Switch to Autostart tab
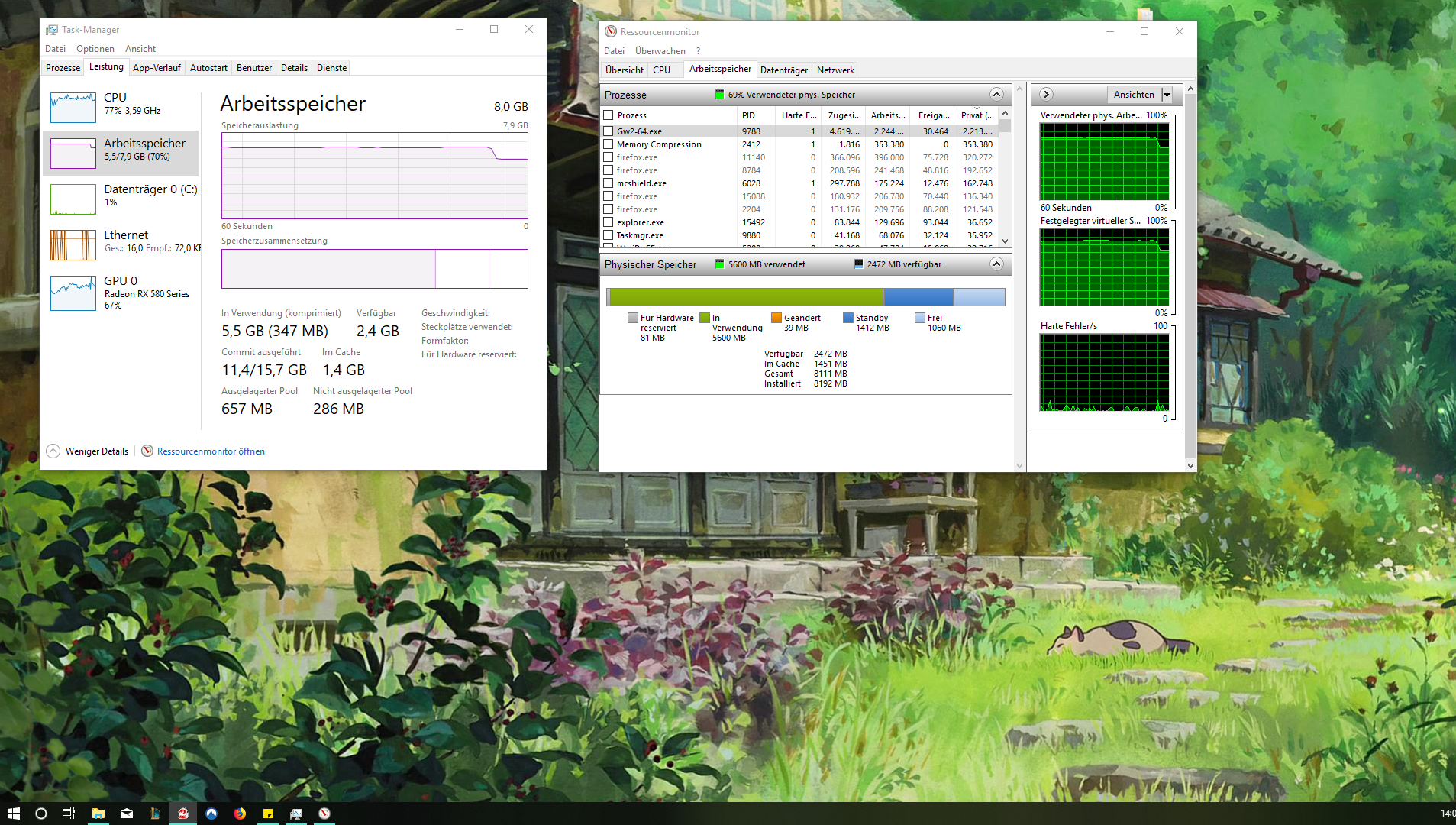 pos(208,68)
